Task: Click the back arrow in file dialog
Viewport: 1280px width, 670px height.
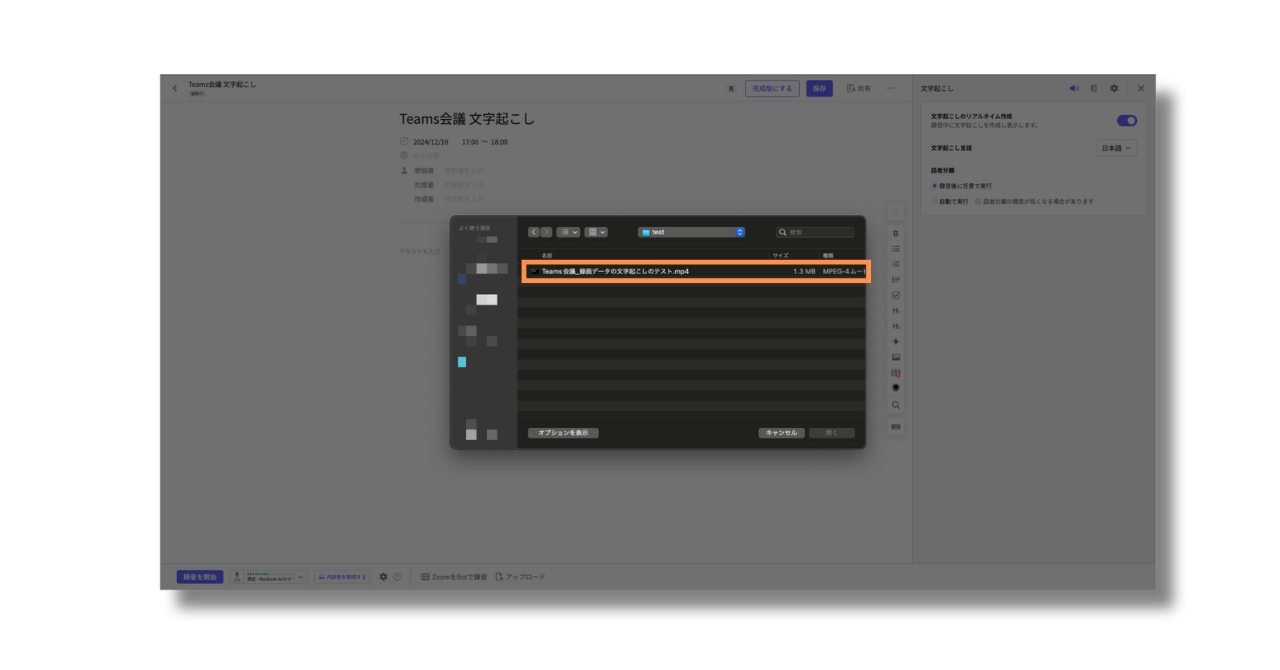Action: 534,232
